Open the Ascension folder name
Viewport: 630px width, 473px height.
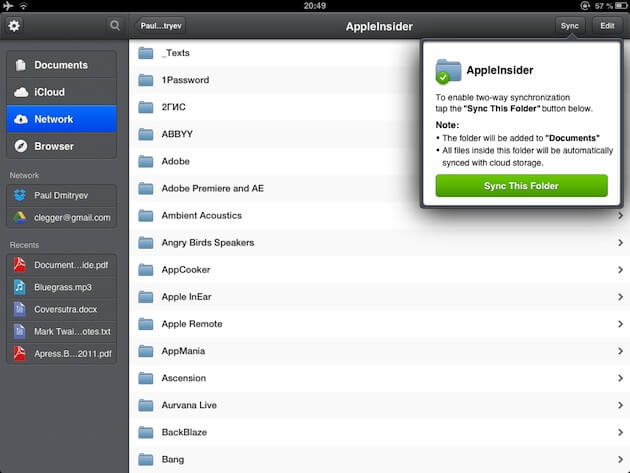184,378
